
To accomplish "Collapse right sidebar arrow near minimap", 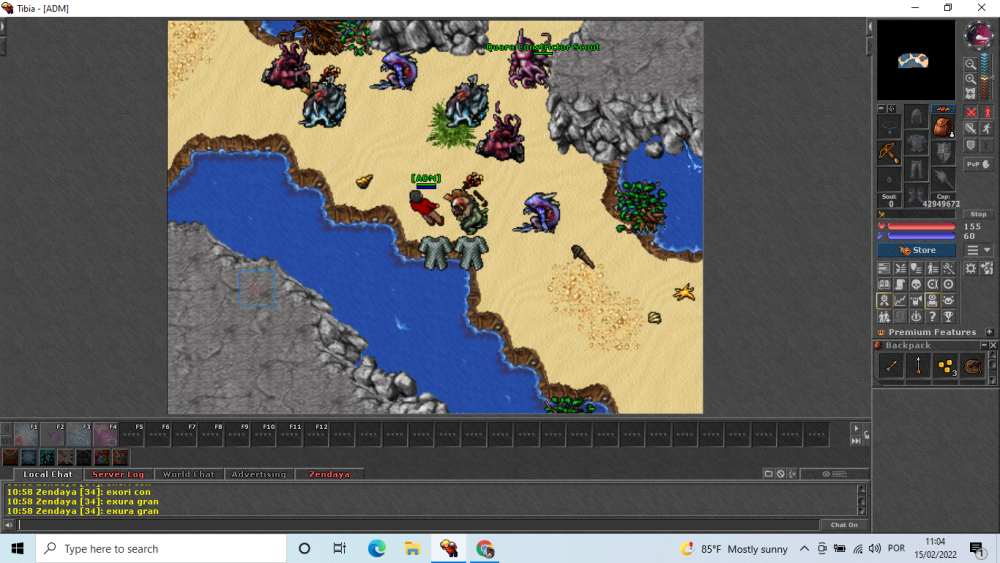I will (869, 27).
